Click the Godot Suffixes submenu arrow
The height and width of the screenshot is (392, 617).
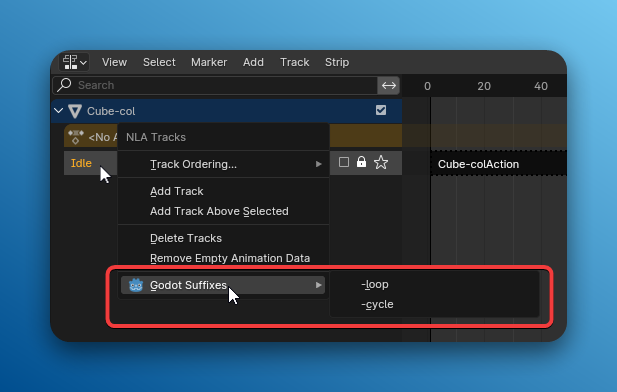pyautogui.click(x=318, y=285)
